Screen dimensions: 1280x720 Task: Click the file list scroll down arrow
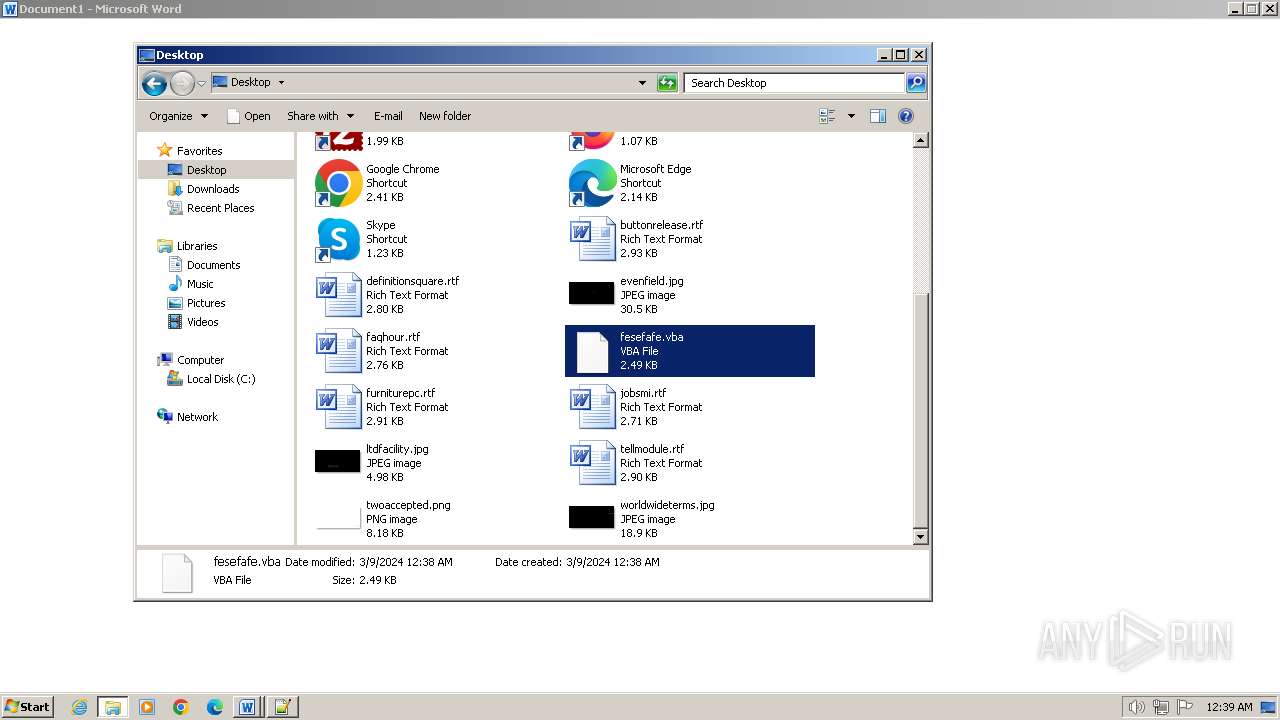921,537
